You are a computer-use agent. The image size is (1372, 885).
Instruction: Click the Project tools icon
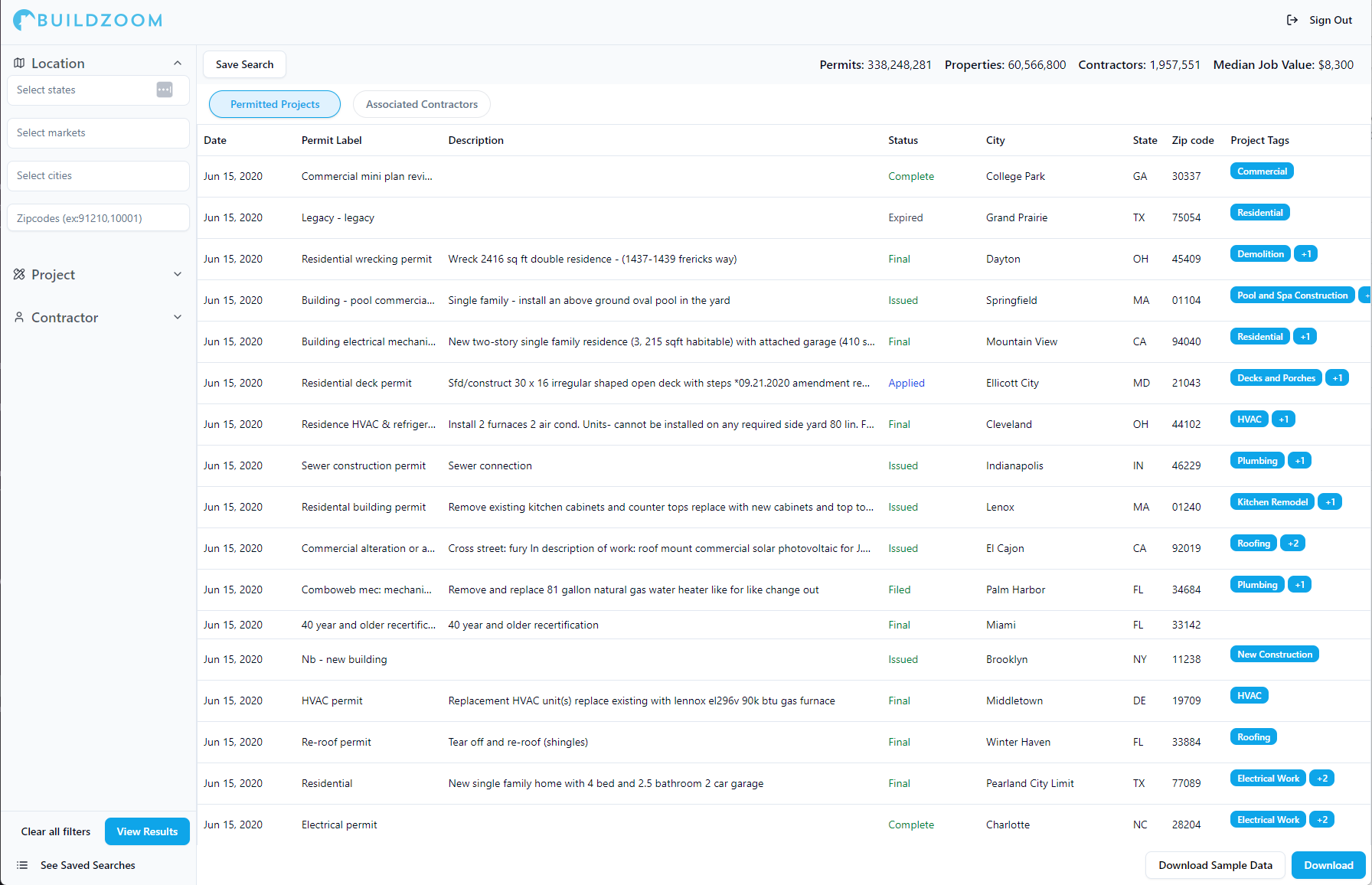click(x=19, y=275)
